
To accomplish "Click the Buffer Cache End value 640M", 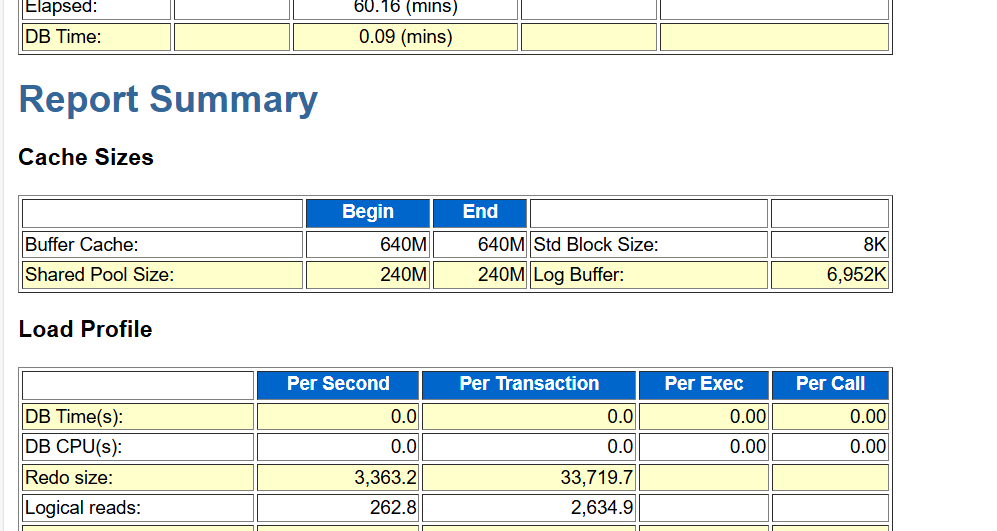I will coord(501,244).
